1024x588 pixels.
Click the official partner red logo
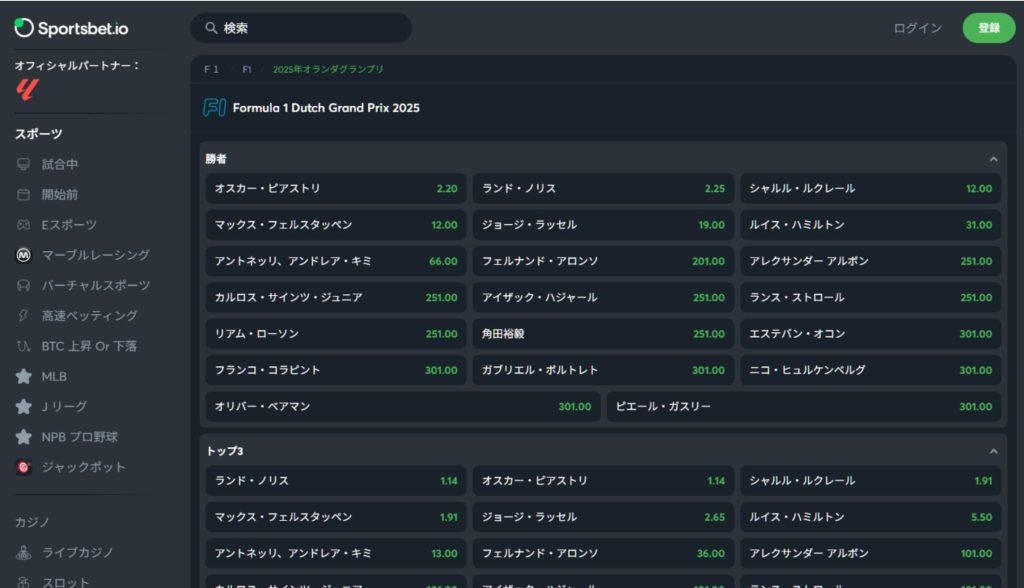click(x=27, y=89)
